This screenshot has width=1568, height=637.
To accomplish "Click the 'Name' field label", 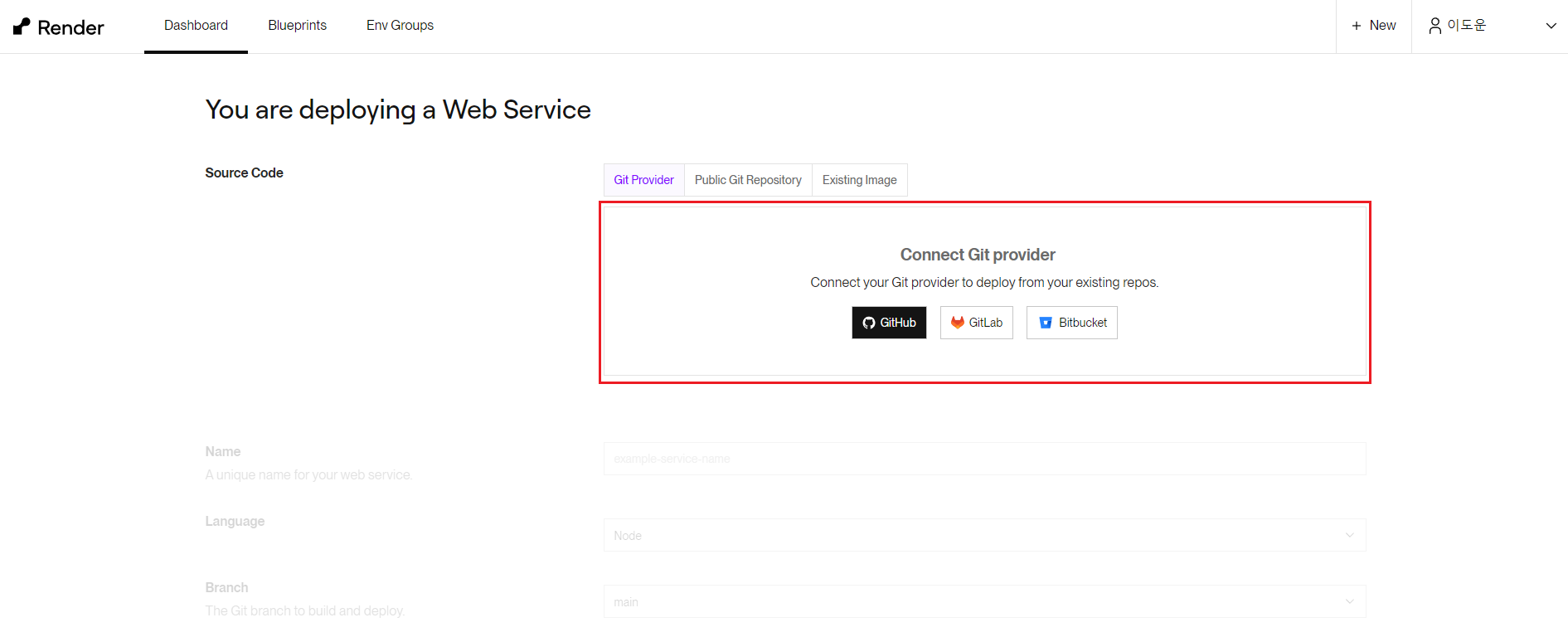I will click(x=223, y=451).
